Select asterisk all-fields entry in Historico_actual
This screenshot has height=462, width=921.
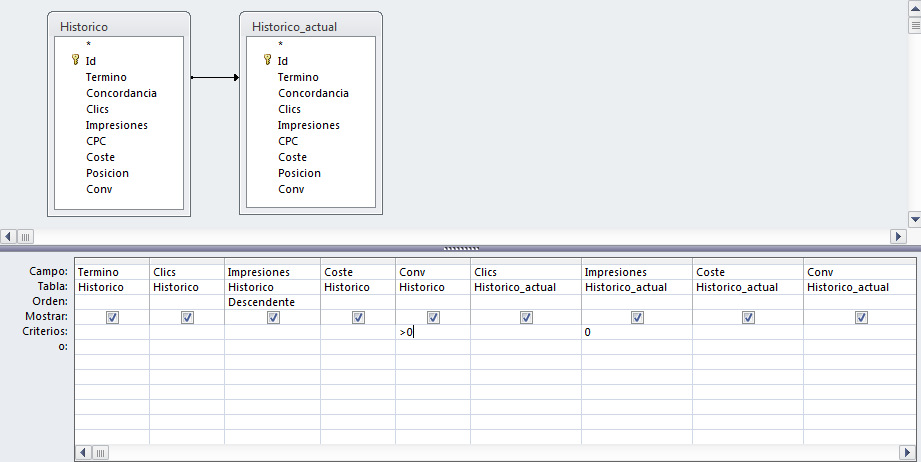(281, 45)
